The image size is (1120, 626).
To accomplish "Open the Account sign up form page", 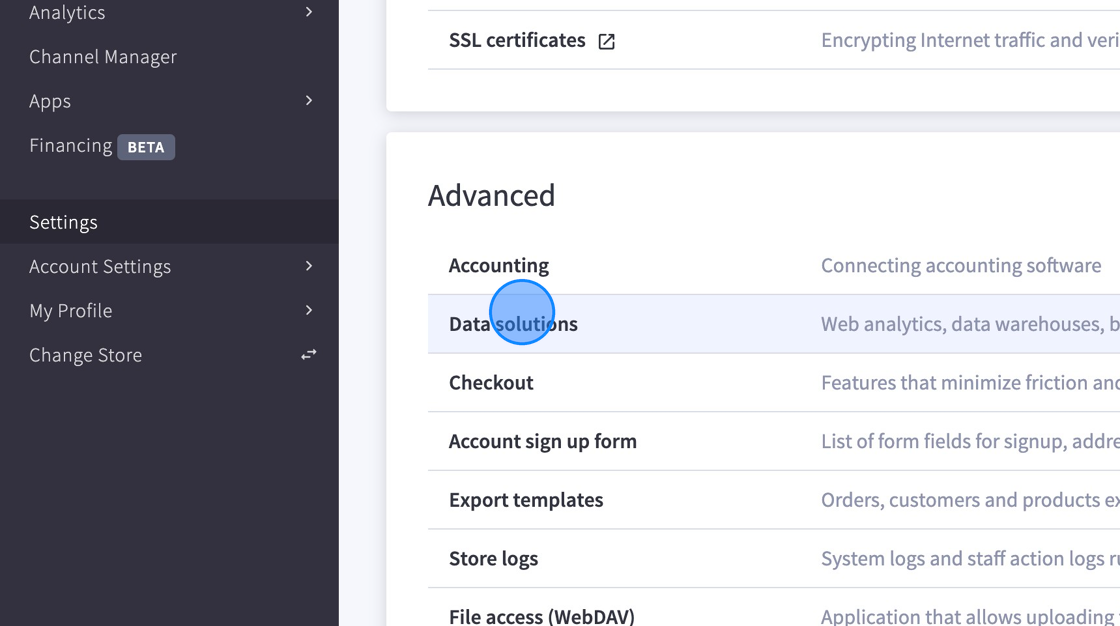I will [543, 441].
